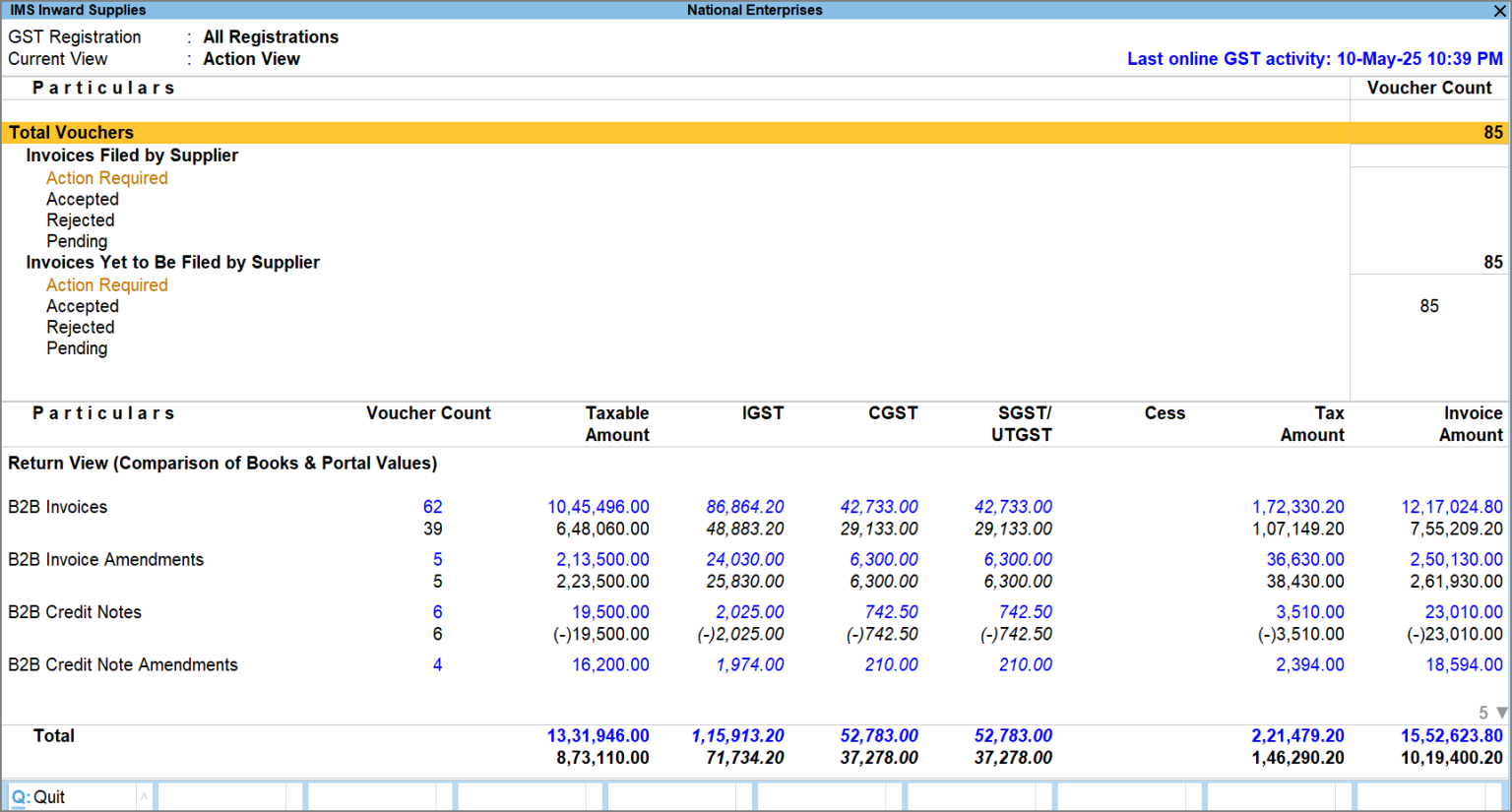Screen dimensions: 1512x812
Task: Change Current View from 'Action View'
Action: click(x=252, y=59)
